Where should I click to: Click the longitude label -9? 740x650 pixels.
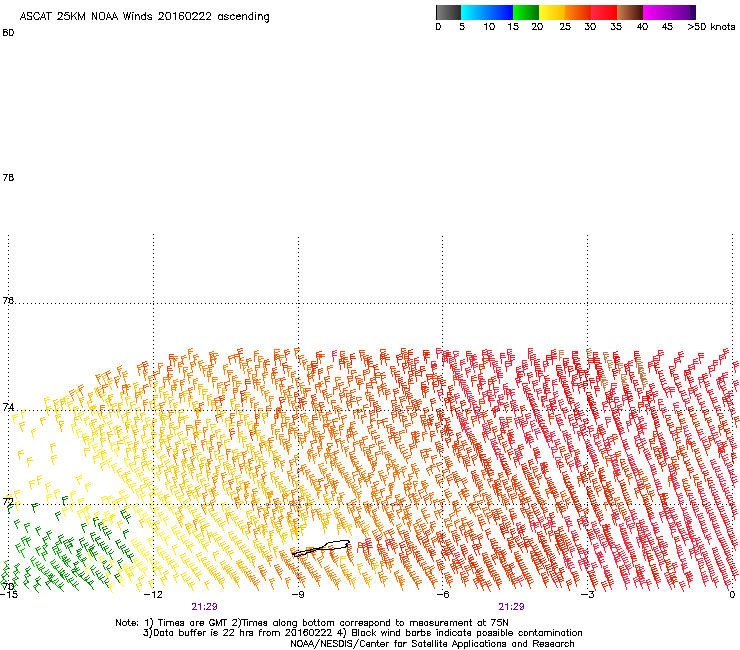pyautogui.click(x=298, y=594)
